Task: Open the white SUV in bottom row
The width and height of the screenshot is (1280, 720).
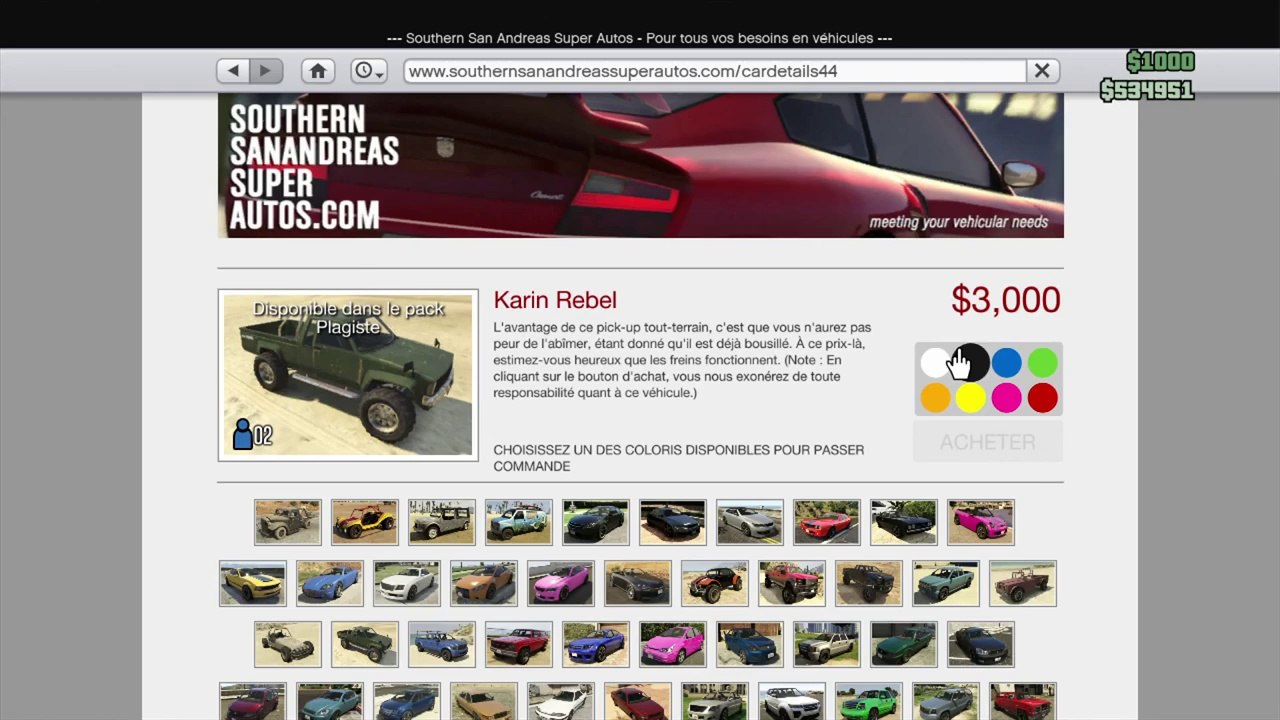Action: pos(792,702)
